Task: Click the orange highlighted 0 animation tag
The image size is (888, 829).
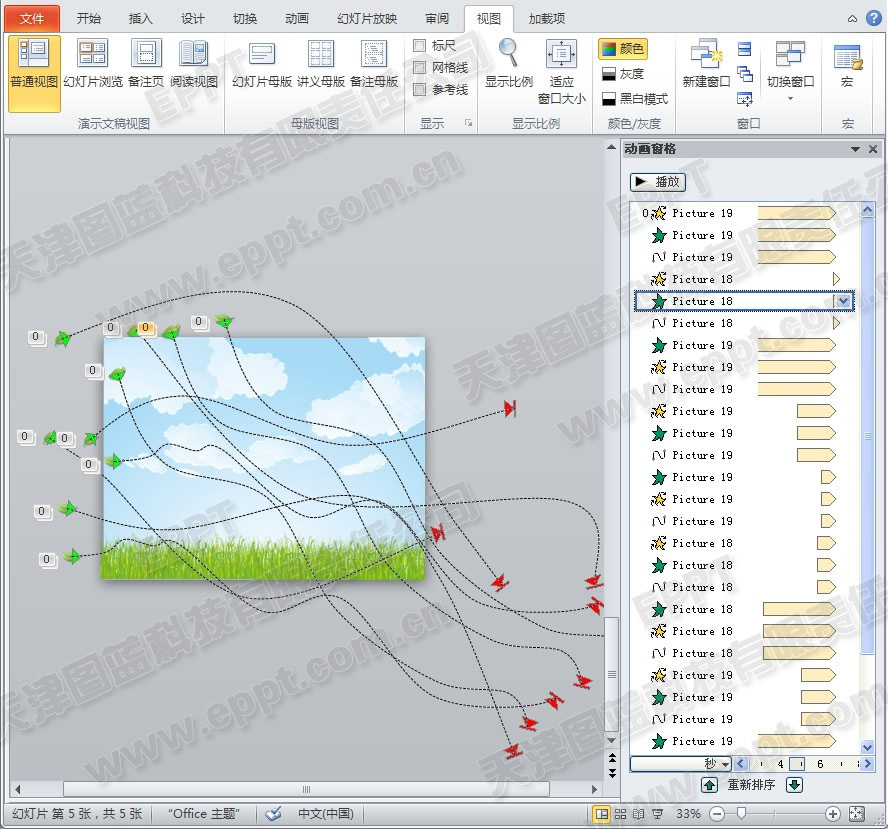Action: [146, 327]
